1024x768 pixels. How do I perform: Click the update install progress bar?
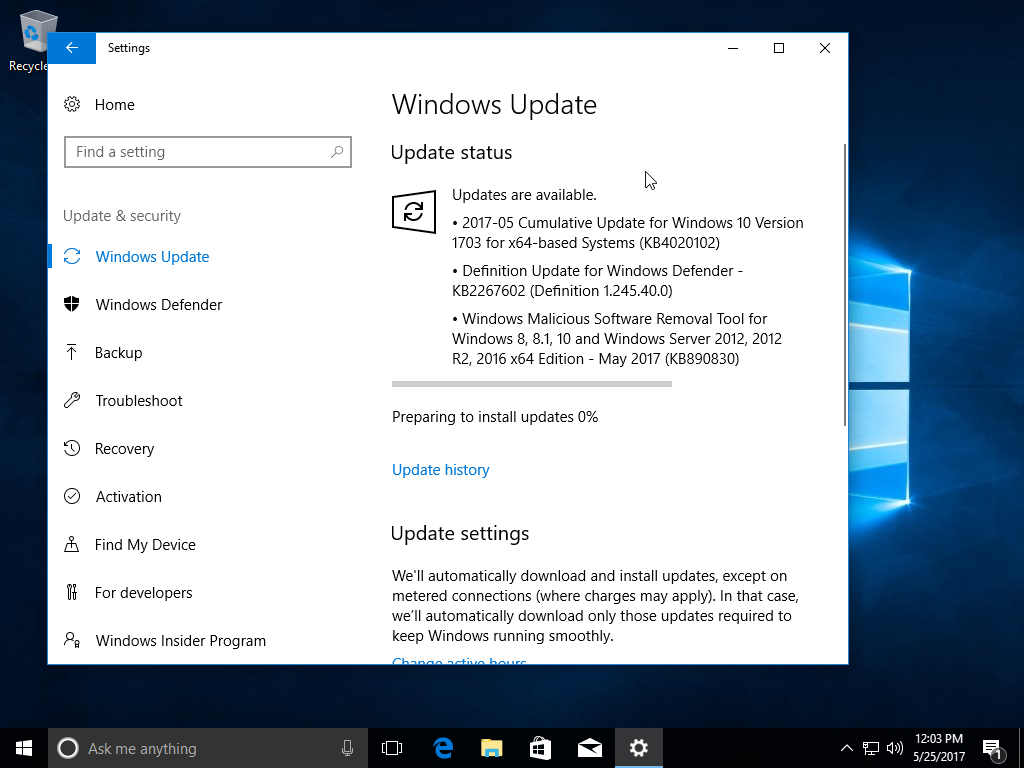tap(532, 384)
